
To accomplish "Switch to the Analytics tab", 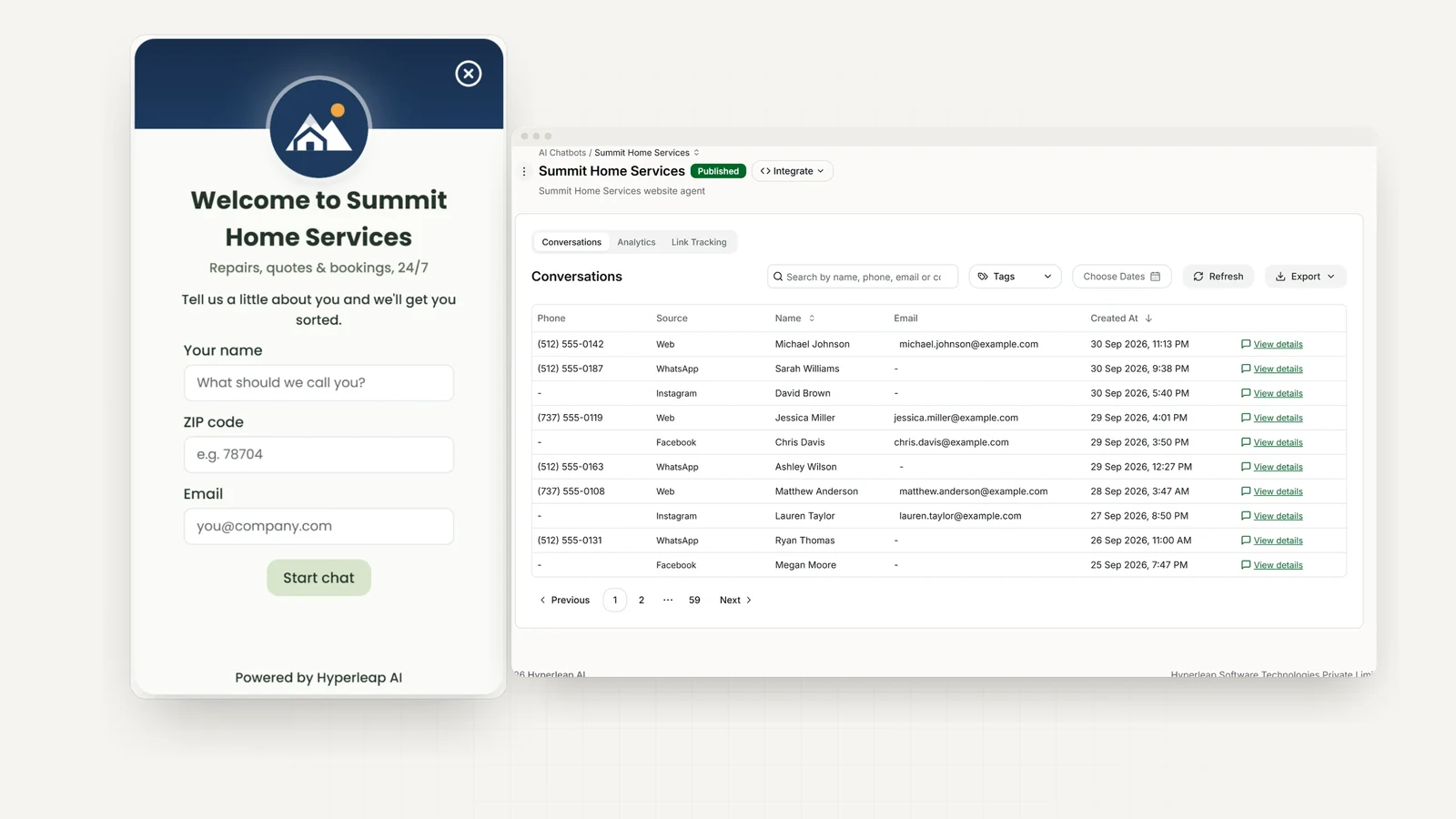I will (x=636, y=242).
